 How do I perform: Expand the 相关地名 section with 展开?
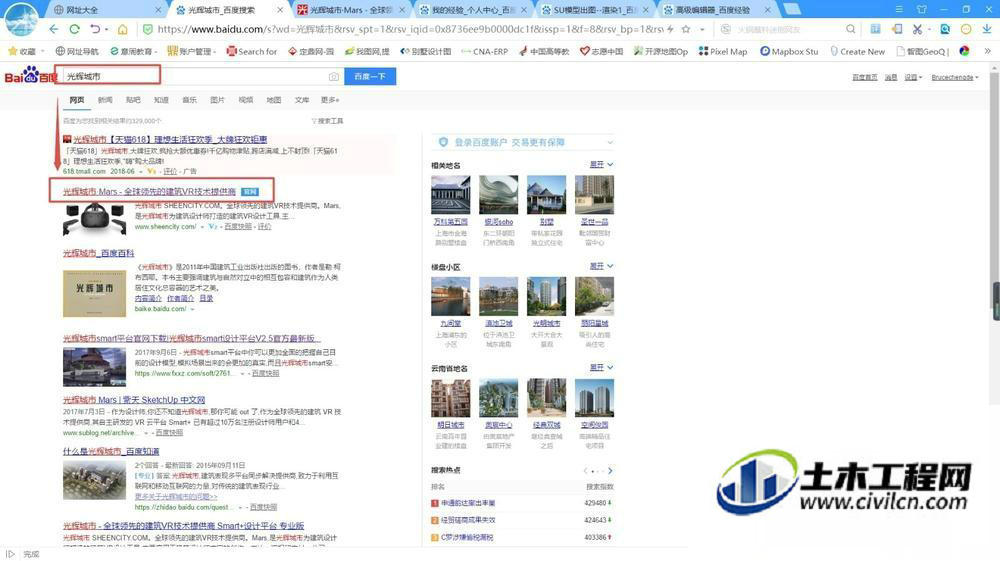(x=601, y=164)
